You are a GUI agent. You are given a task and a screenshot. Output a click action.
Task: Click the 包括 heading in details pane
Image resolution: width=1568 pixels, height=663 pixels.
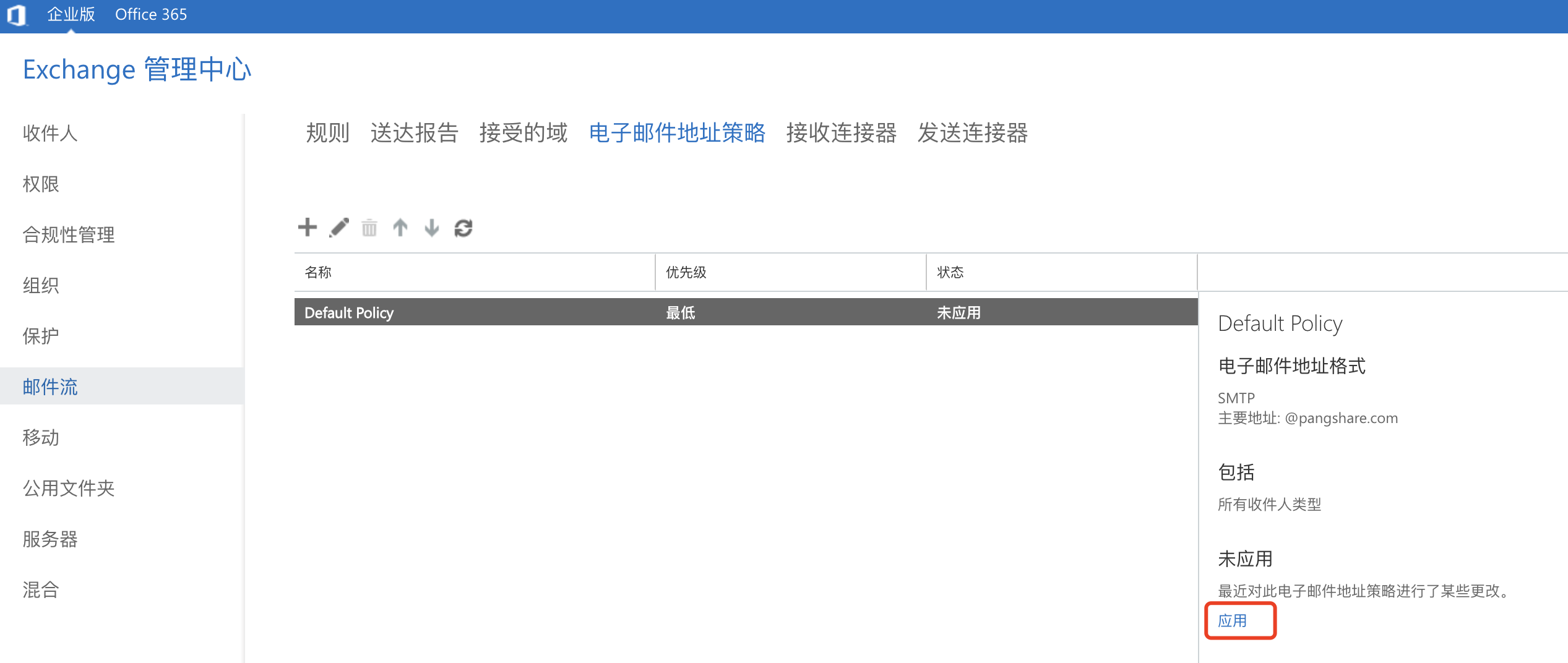point(1236,473)
